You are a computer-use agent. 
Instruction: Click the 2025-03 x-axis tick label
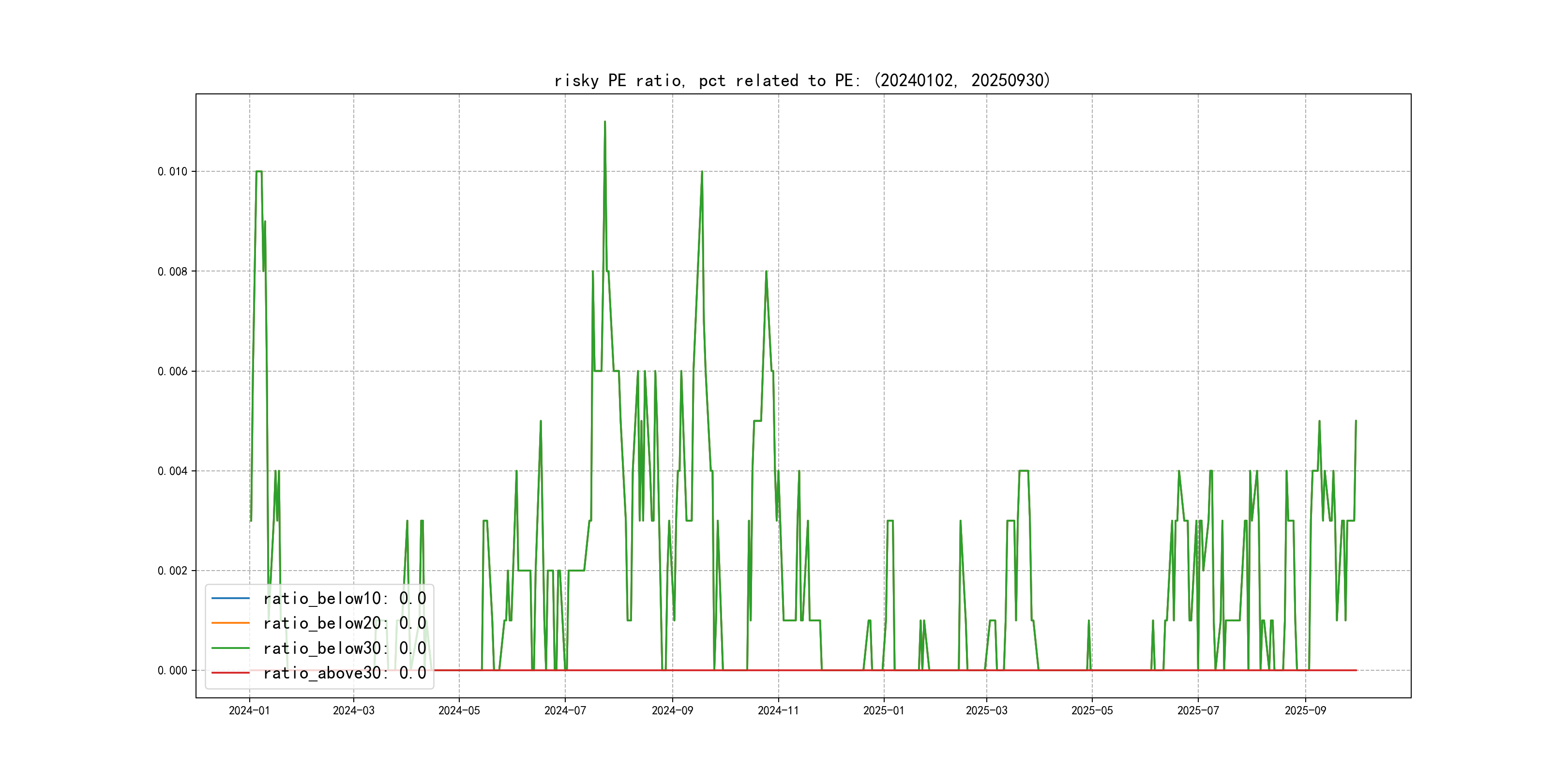(986, 710)
